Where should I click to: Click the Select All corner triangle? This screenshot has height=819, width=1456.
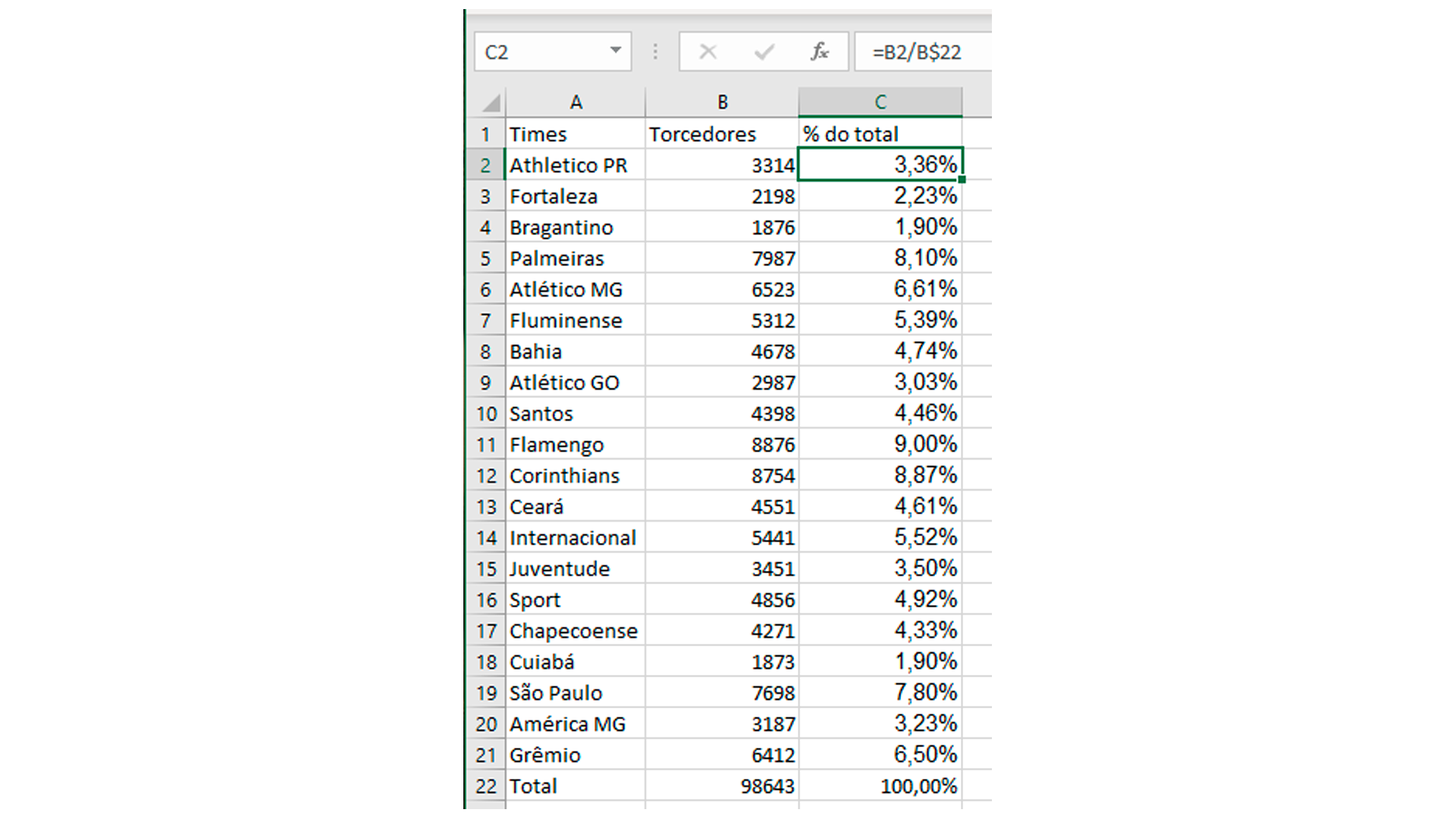491,102
